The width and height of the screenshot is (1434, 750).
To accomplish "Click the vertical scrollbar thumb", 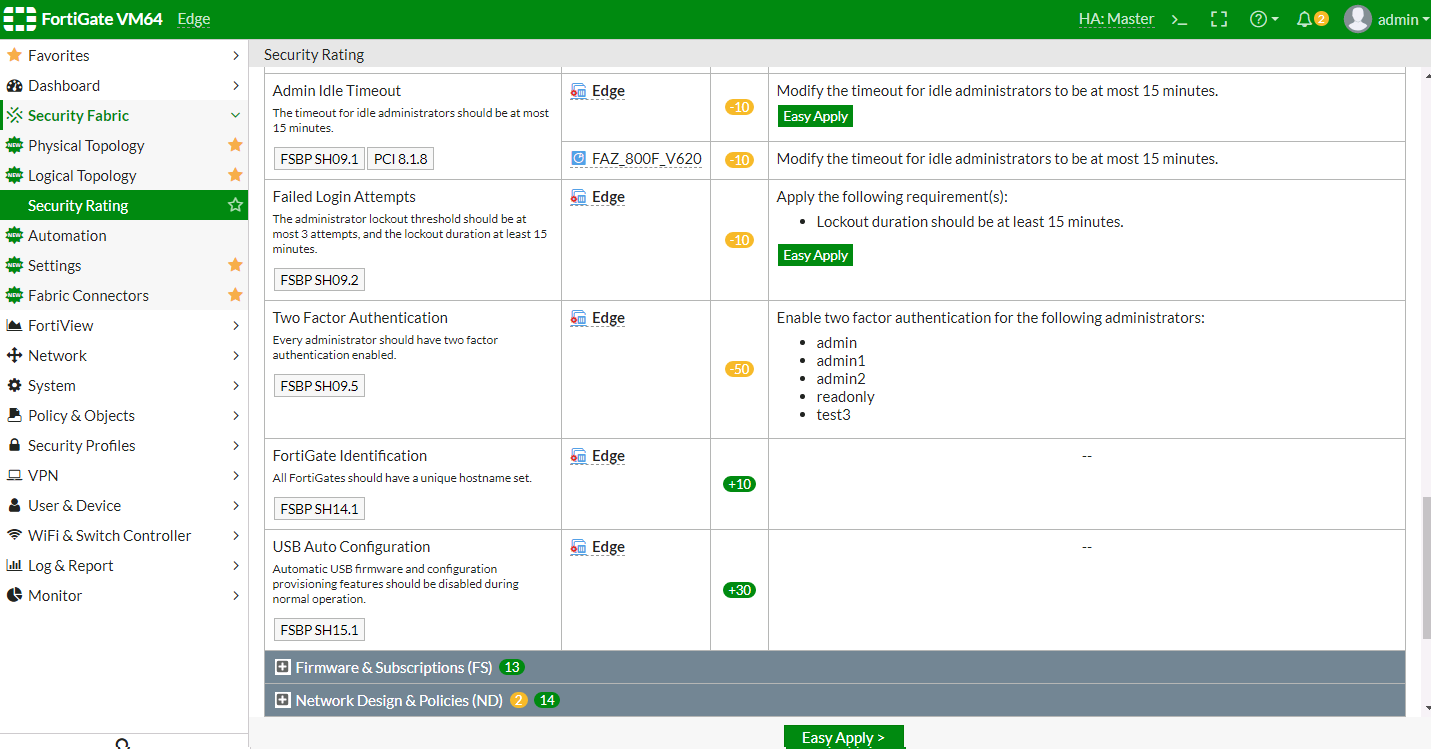I will (1425, 568).
